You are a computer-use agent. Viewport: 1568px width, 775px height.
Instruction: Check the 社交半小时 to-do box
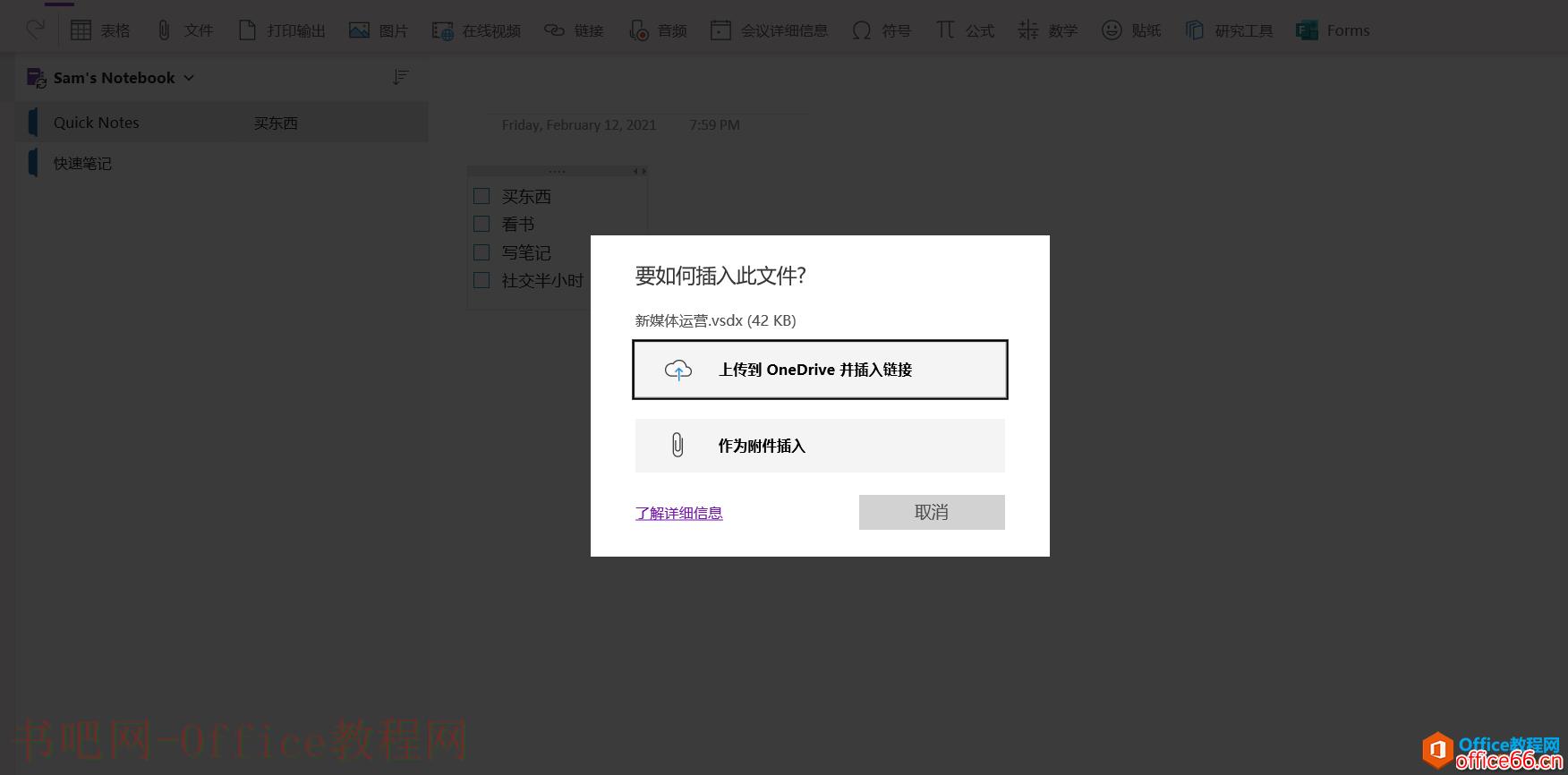pyautogui.click(x=481, y=280)
